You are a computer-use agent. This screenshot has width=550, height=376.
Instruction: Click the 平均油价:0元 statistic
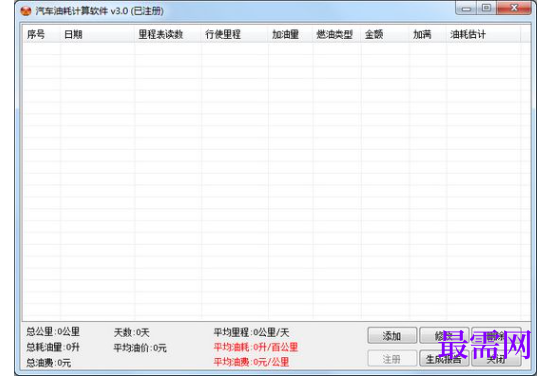pos(140,348)
